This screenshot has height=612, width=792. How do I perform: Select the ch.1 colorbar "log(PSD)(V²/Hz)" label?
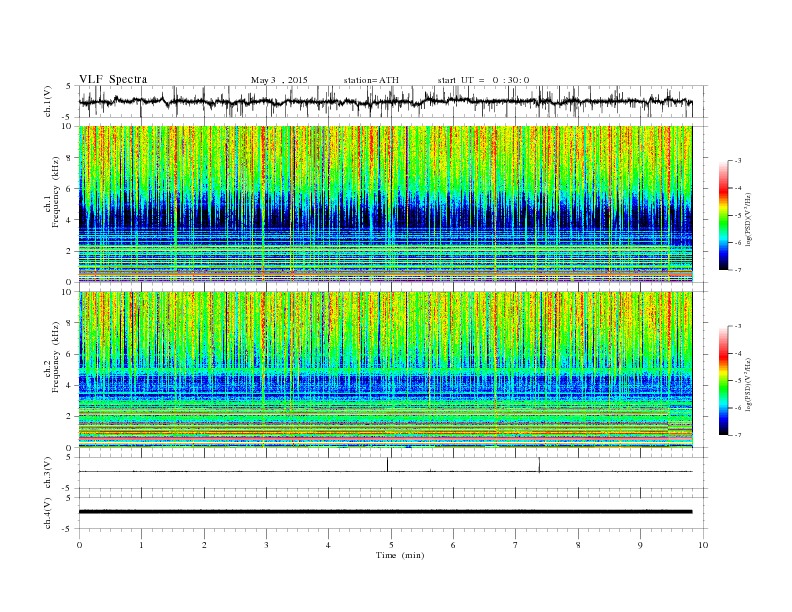click(x=749, y=219)
